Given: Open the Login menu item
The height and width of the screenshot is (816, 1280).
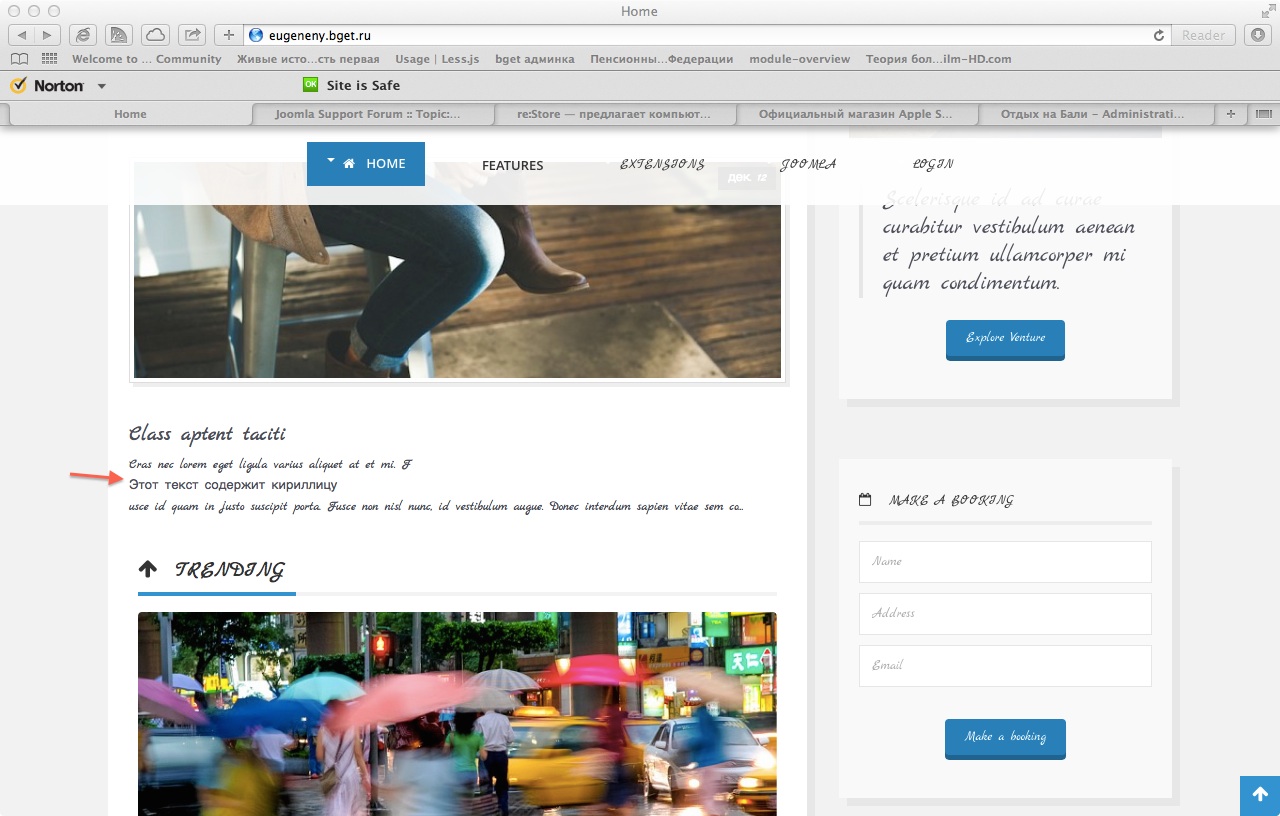Looking at the screenshot, I should pyautogui.click(x=933, y=164).
